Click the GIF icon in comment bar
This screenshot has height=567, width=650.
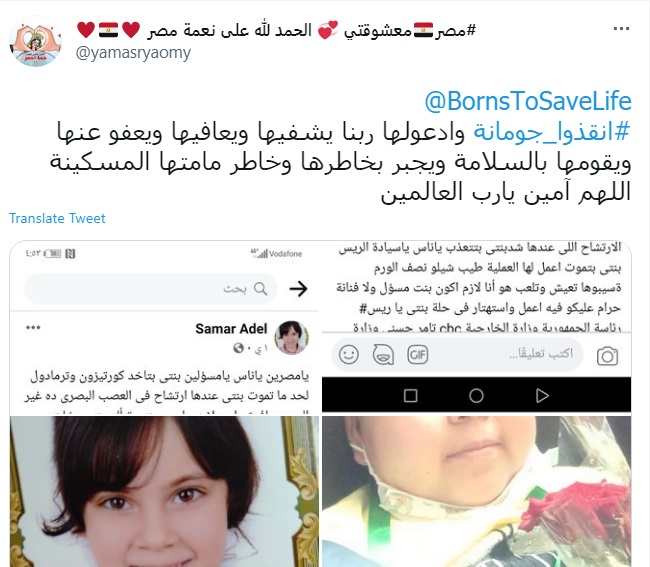pyautogui.click(x=417, y=355)
